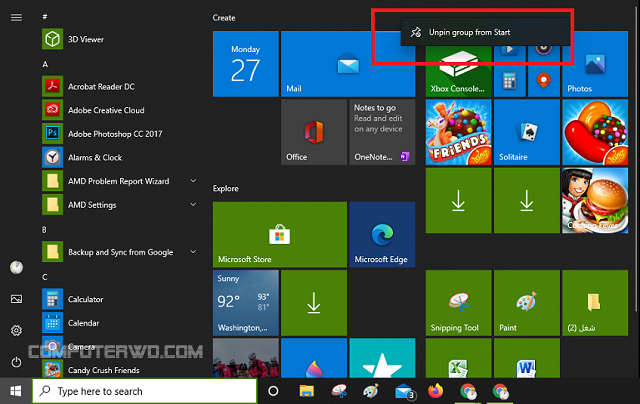Open Settings gear in Start sidebar
The image size is (640, 404).
tap(16, 330)
